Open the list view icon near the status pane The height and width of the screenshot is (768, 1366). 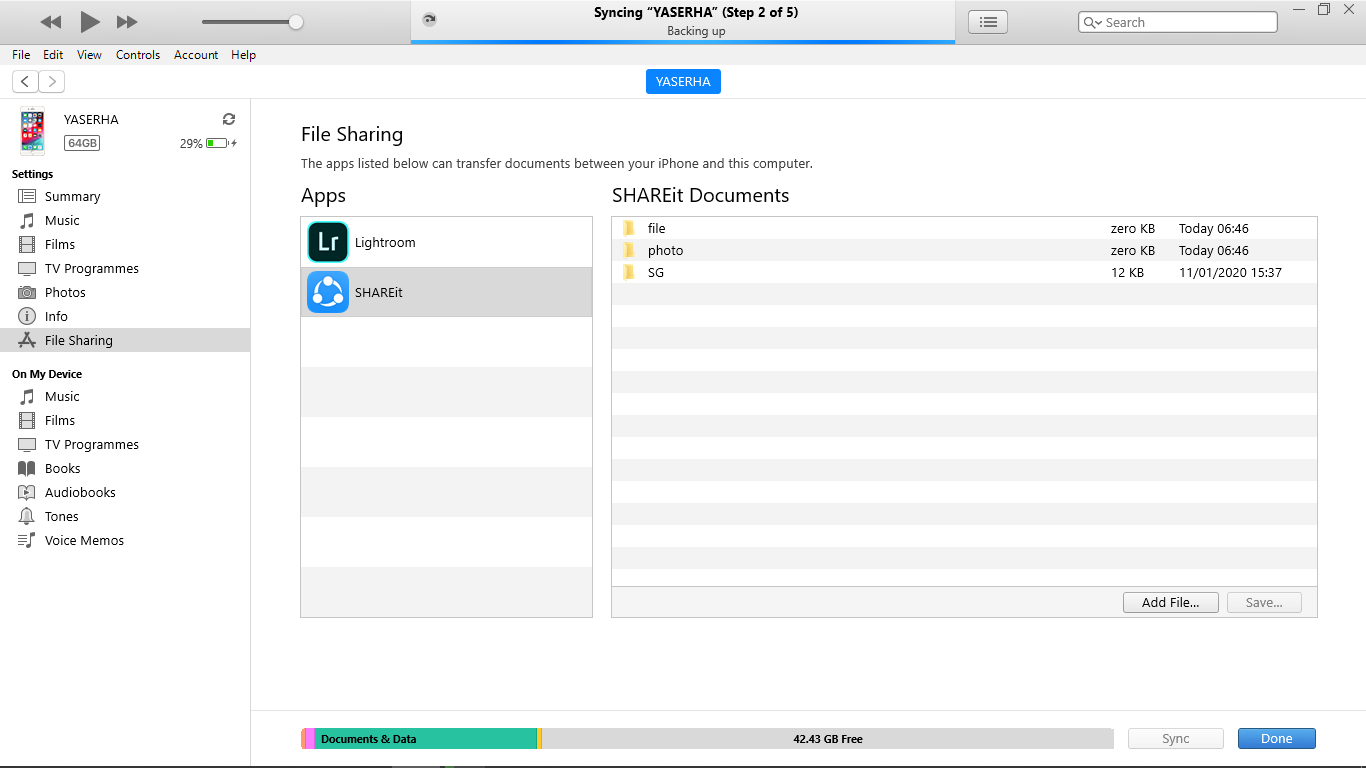[987, 21]
